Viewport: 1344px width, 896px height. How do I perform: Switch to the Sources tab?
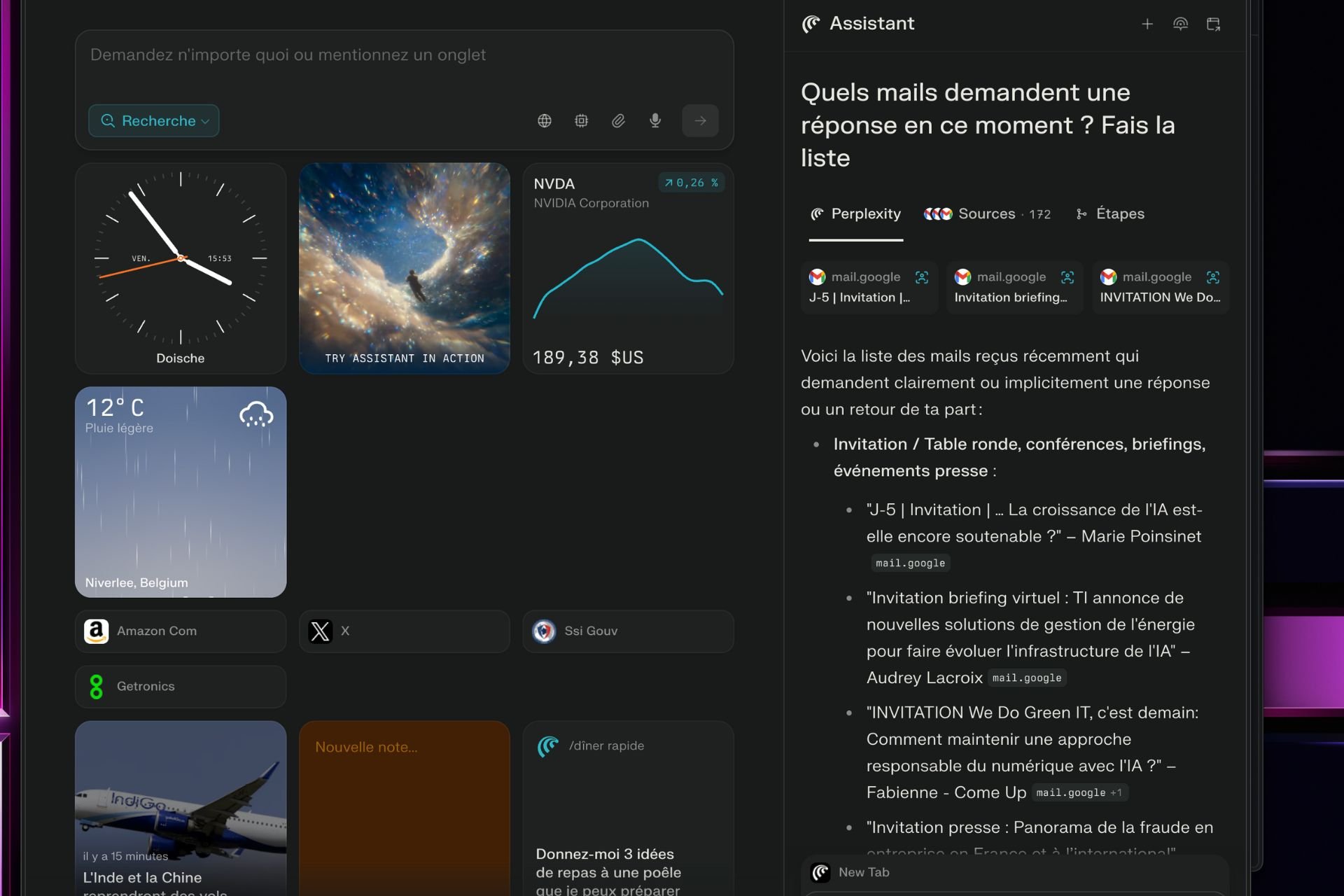click(x=987, y=214)
